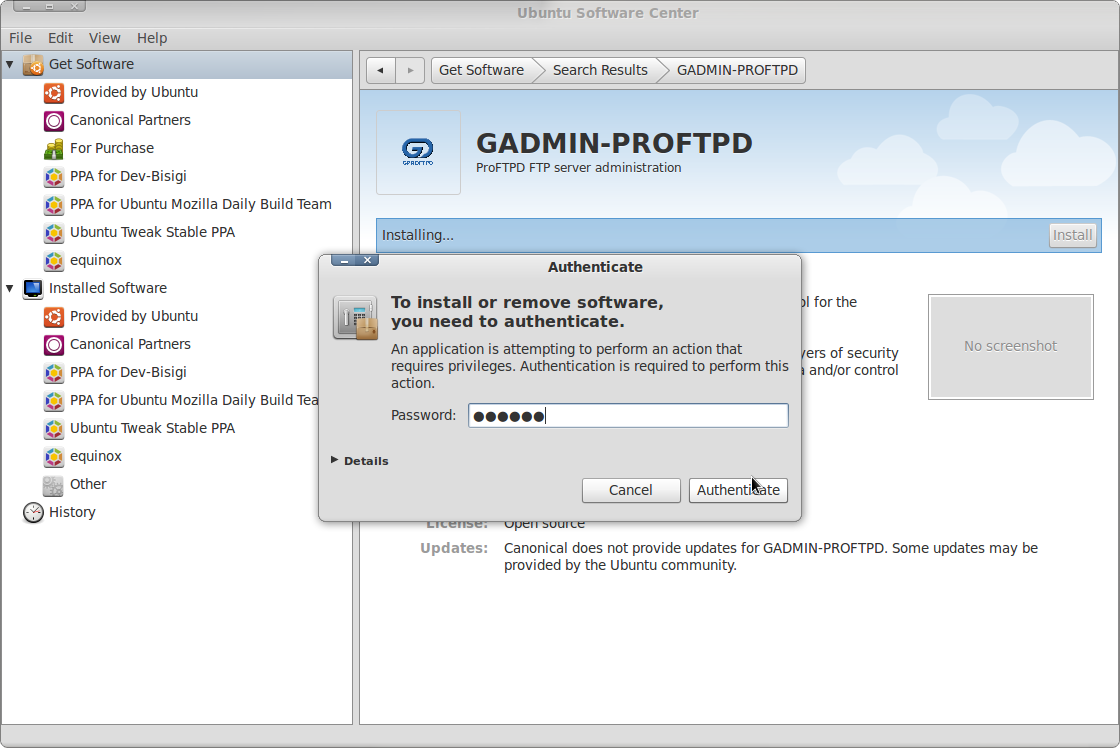This screenshot has height=748, width=1120.
Task: Click the Install button in progress bar
Action: [1072, 235]
